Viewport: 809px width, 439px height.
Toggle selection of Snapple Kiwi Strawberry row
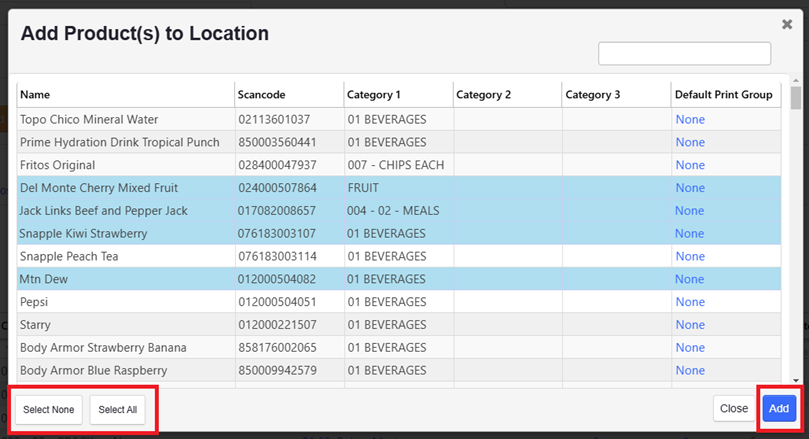(399, 233)
